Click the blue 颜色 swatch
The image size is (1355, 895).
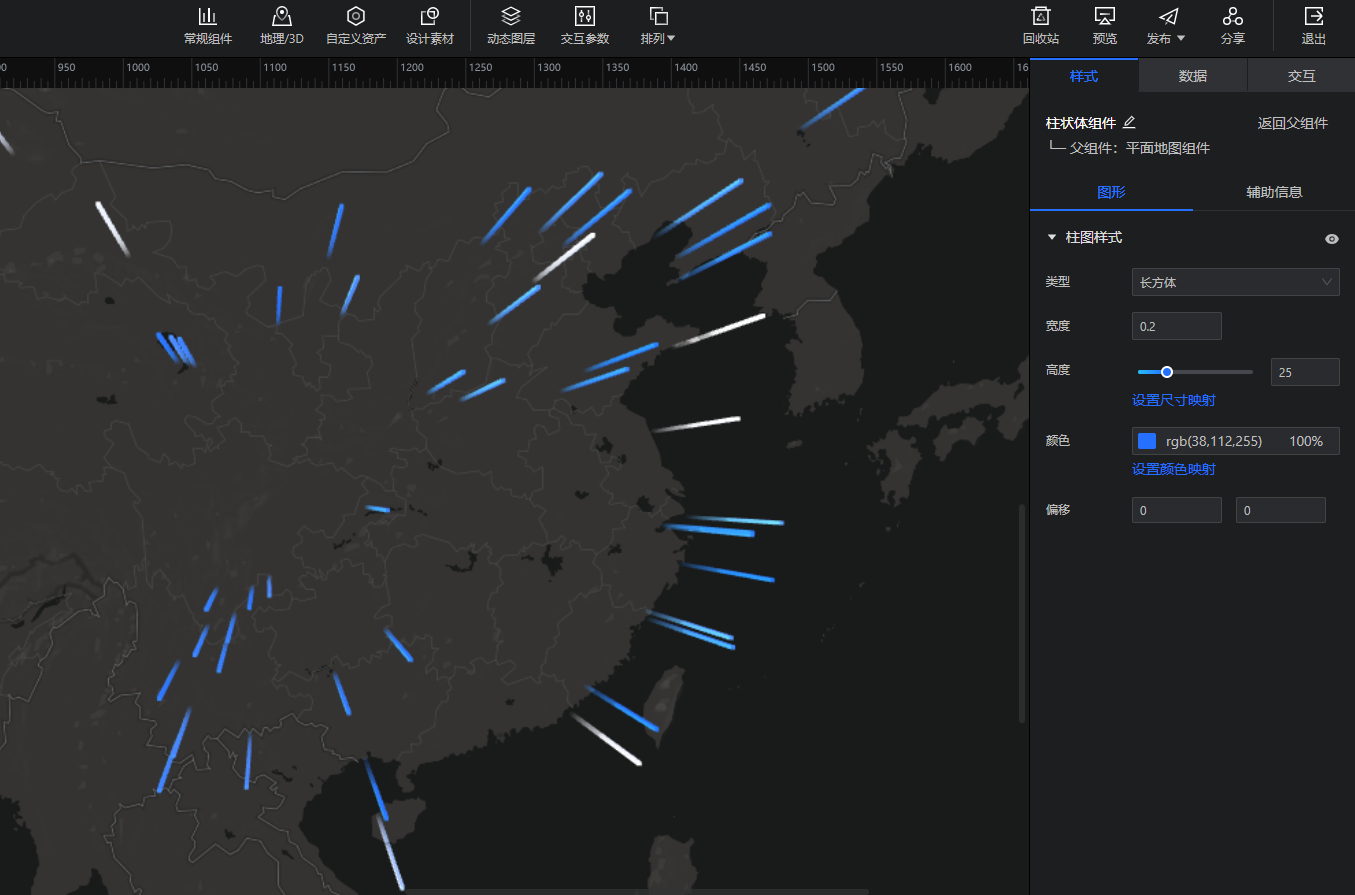click(1147, 441)
